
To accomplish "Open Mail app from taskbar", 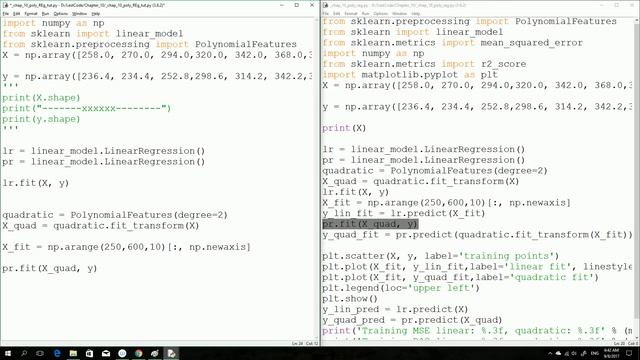I will click(106, 353).
